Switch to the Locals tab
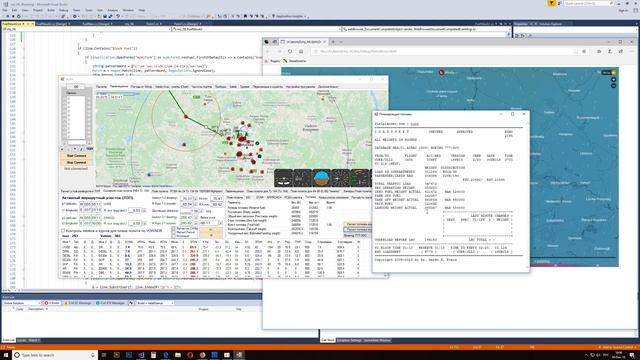640x360 pixels. 21,340
